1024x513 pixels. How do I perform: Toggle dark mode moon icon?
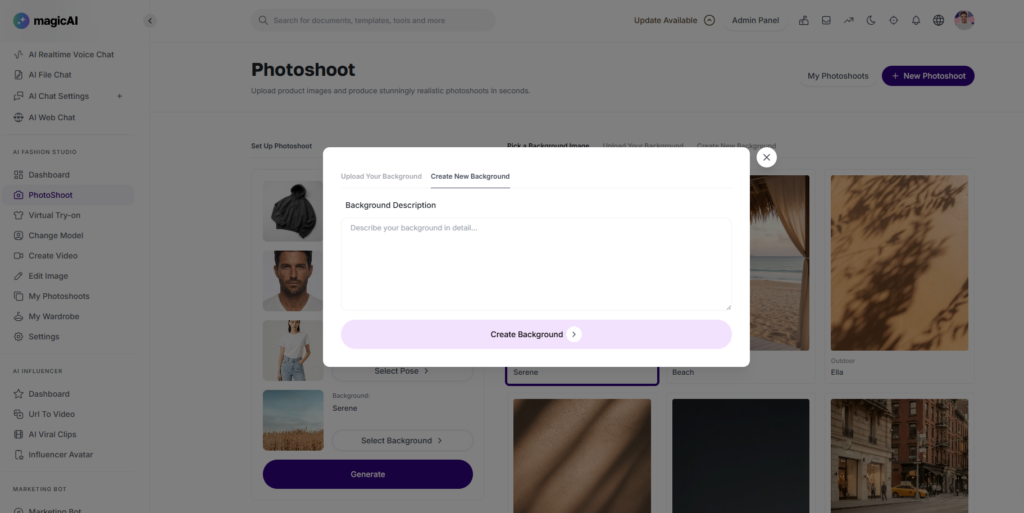point(871,20)
